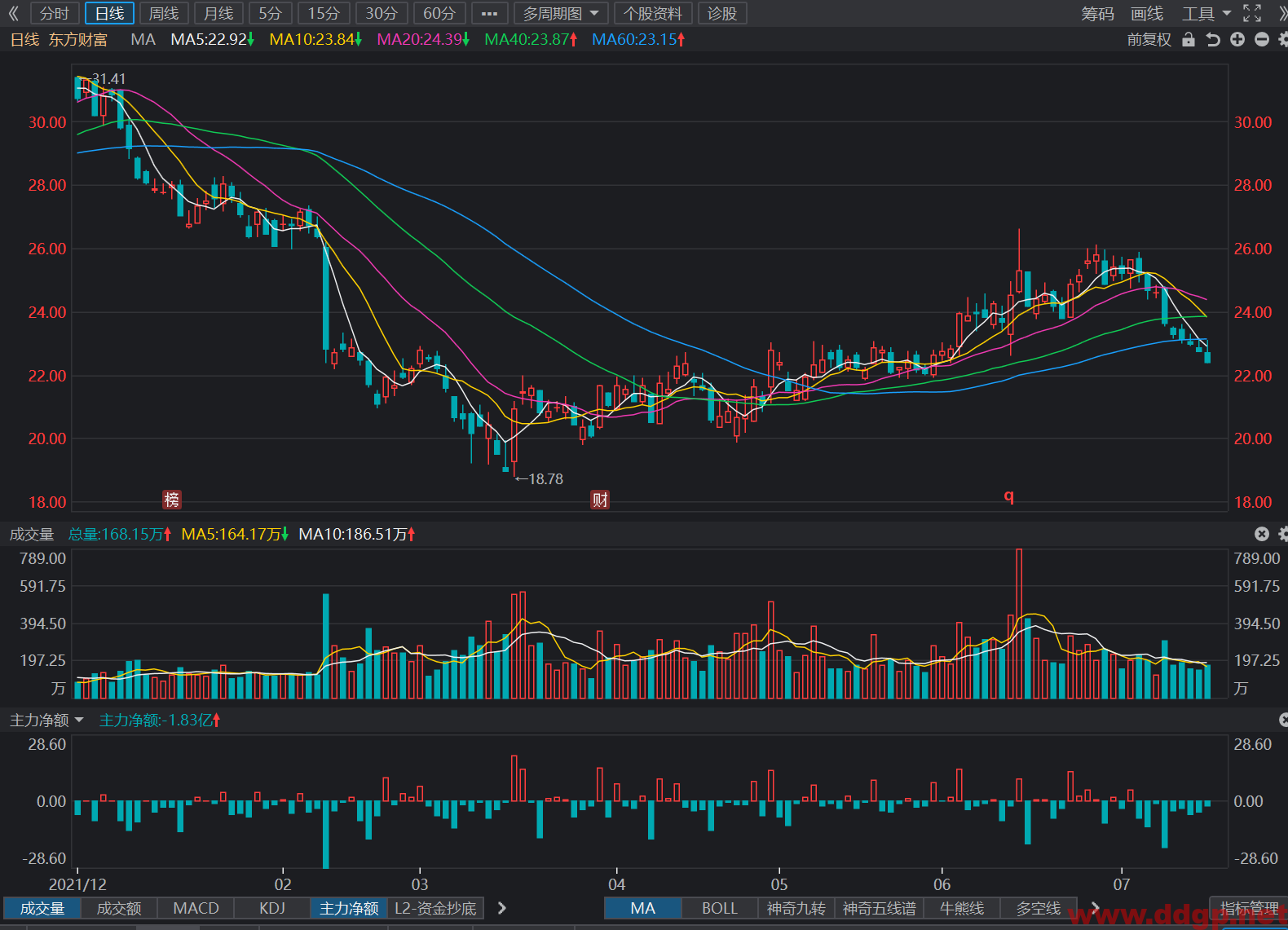Select the 神奇五线谱 overlay tab
The image size is (1288, 930).
[x=879, y=908]
